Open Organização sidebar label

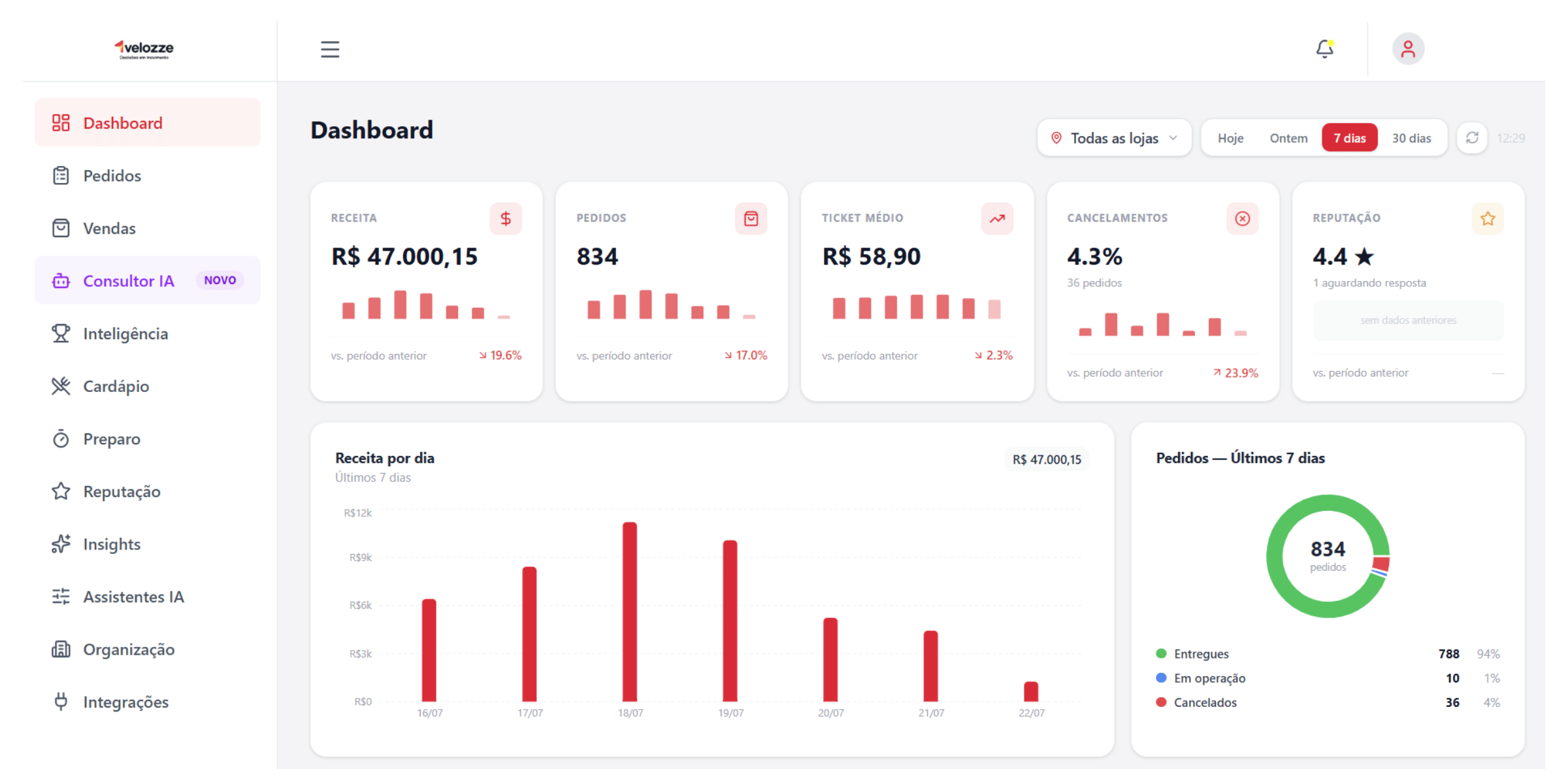tap(129, 649)
